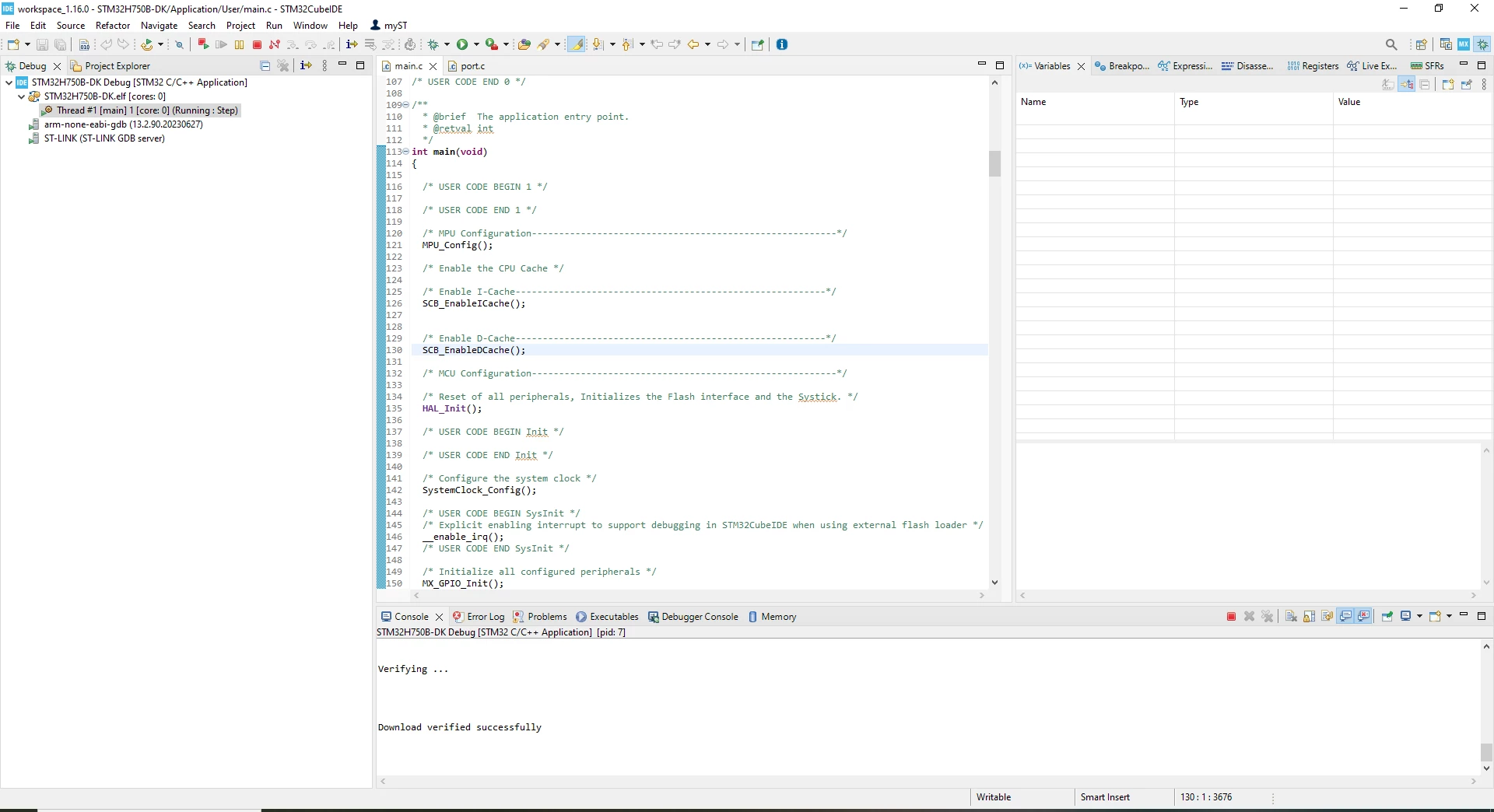1494x812 pixels.
Task: Terminate from the console's red stop icon
Action: tap(1231, 617)
